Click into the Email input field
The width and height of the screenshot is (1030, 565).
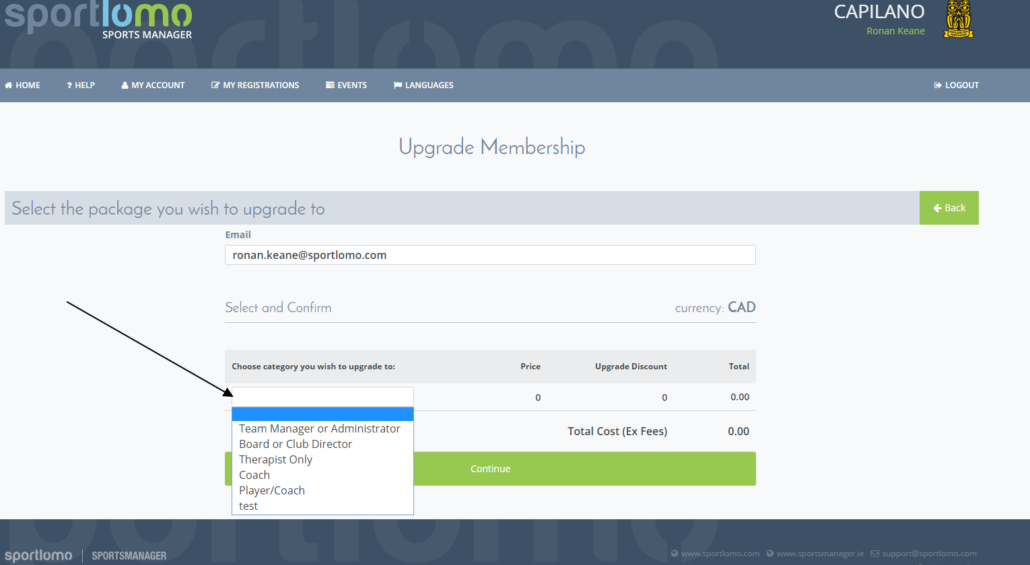(x=490, y=255)
